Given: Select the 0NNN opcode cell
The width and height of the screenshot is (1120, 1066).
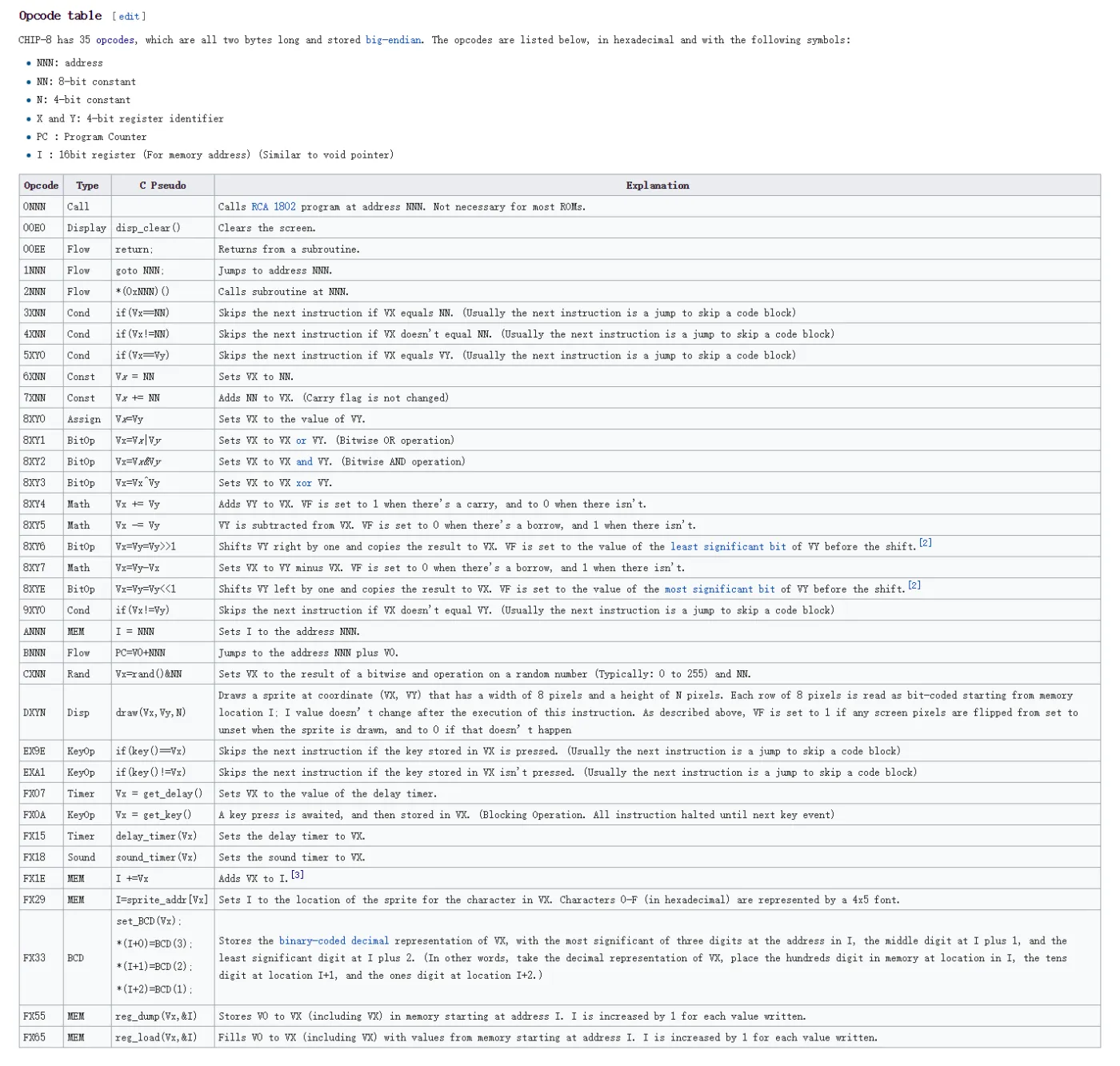Looking at the screenshot, I should click(42, 206).
